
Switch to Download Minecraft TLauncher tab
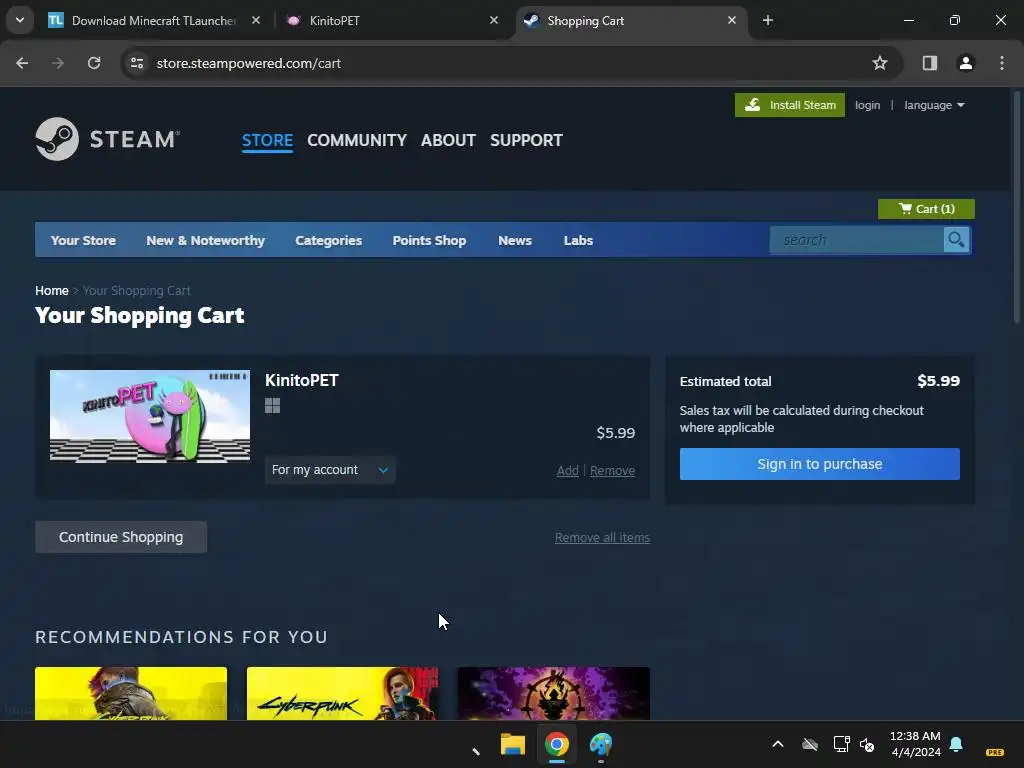(153, 20)
